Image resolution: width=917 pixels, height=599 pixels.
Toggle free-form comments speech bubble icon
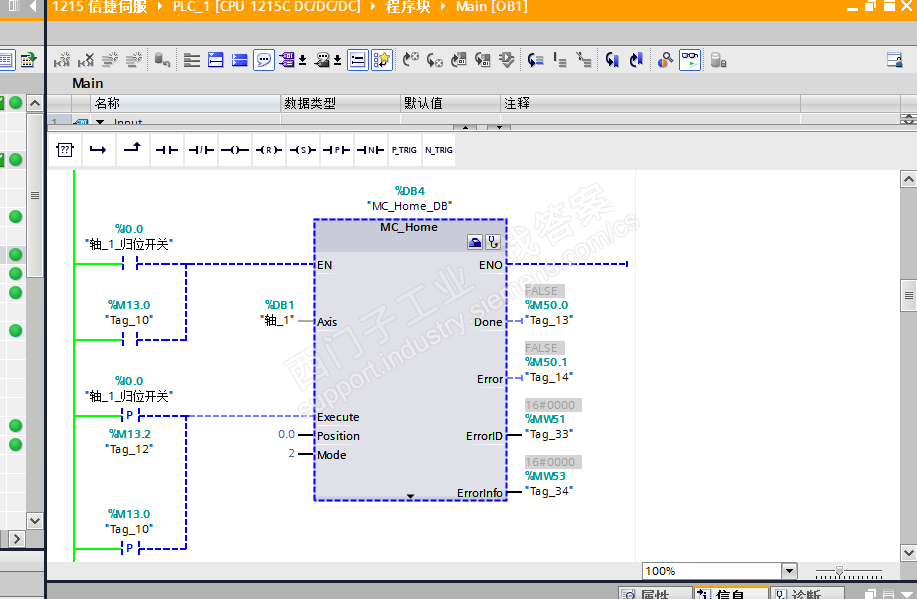pos(264,60)
